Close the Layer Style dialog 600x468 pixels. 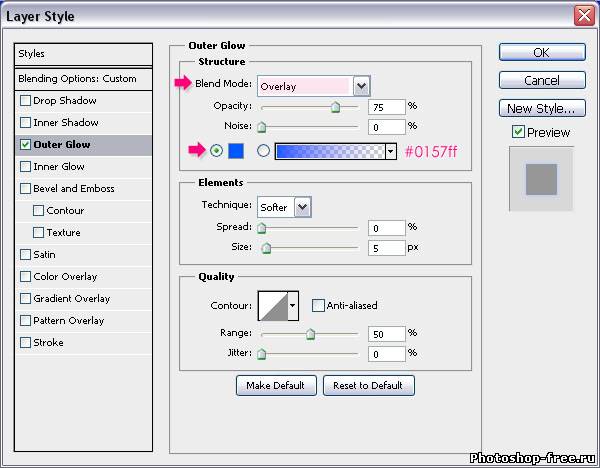tap(583, 16)
